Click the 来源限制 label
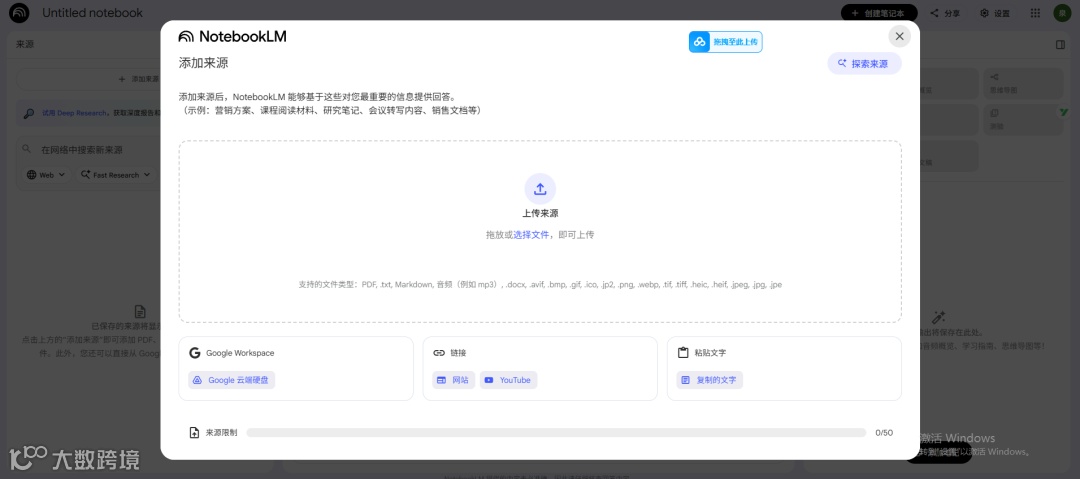The height and width of the screenshot is (479, 1080). (221, 433)
